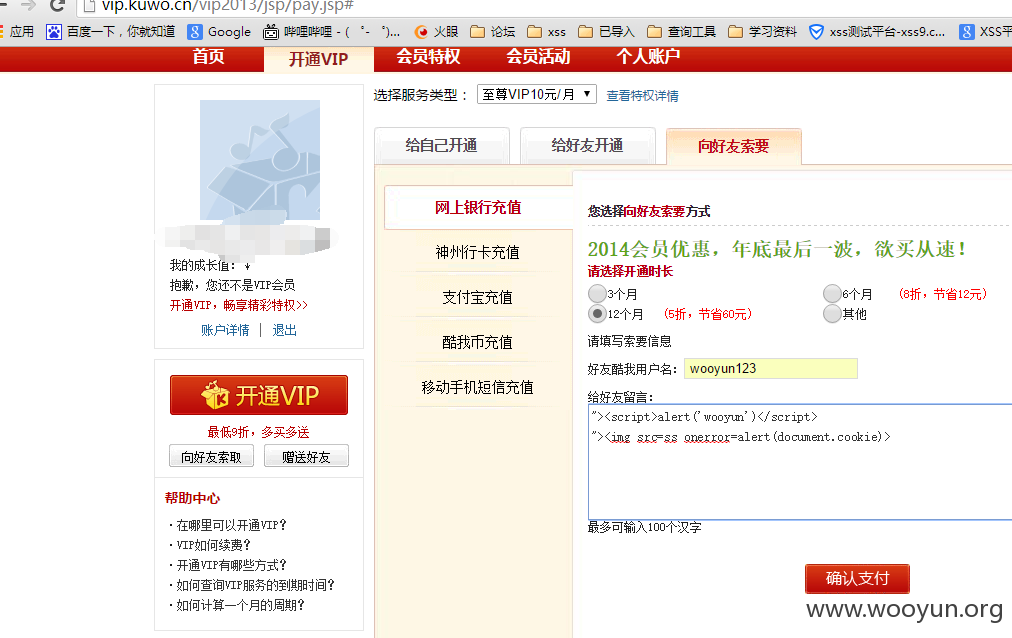Click the user avatar image
The height and width of the screenshot is (638, 1012).
click(x=259, y=160)
